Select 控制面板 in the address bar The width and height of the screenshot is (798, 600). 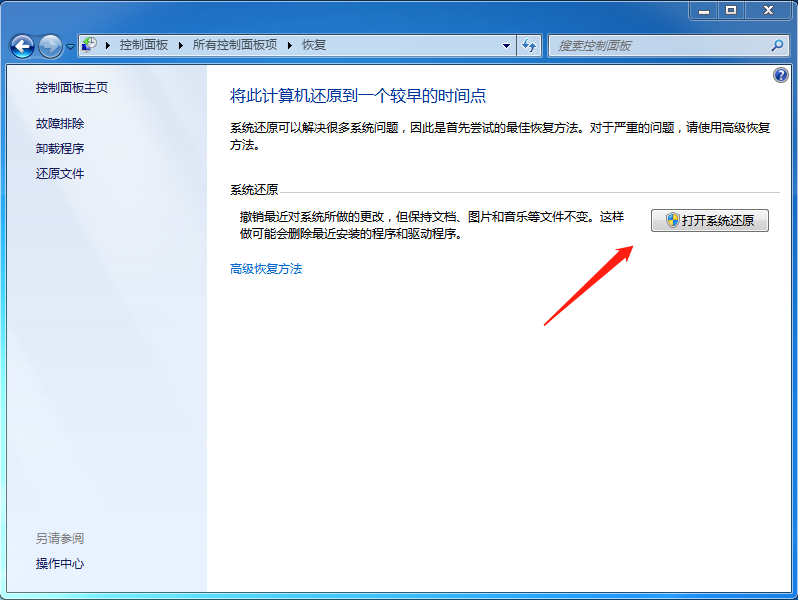tap(144, 45)
